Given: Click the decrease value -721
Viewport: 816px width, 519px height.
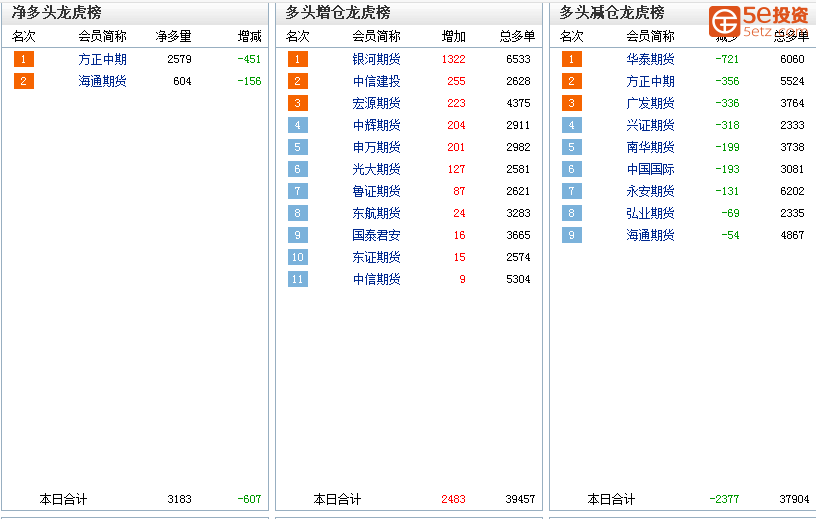Looking at the screenshot, I should click(x=727, y=59).
